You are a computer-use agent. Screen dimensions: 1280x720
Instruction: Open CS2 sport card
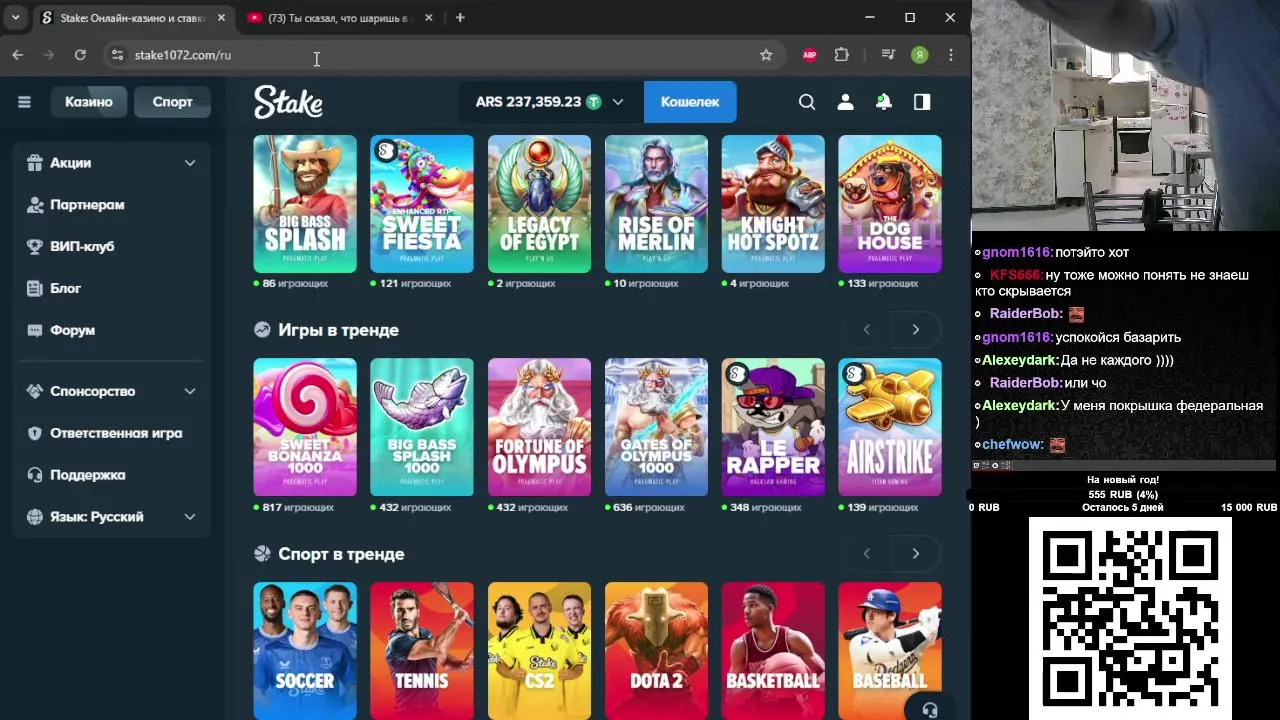click(x=539, y=651)
